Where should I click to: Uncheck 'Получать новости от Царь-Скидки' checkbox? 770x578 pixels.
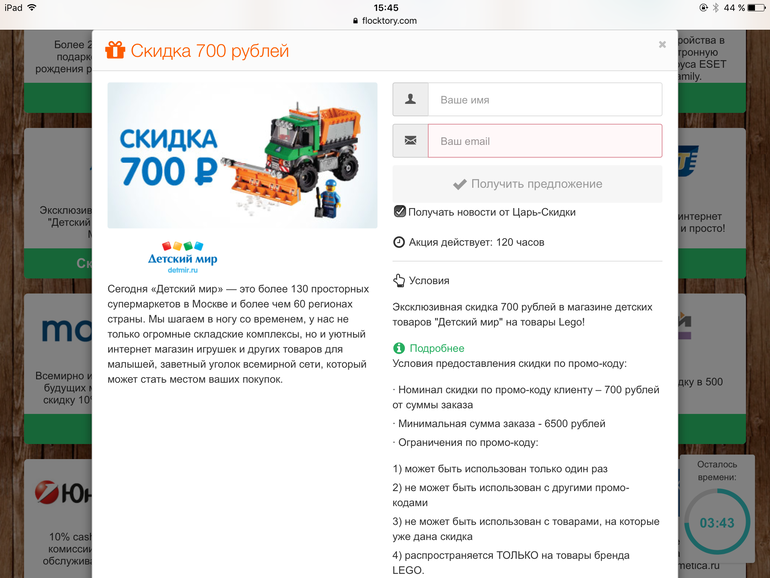(400, 212)
